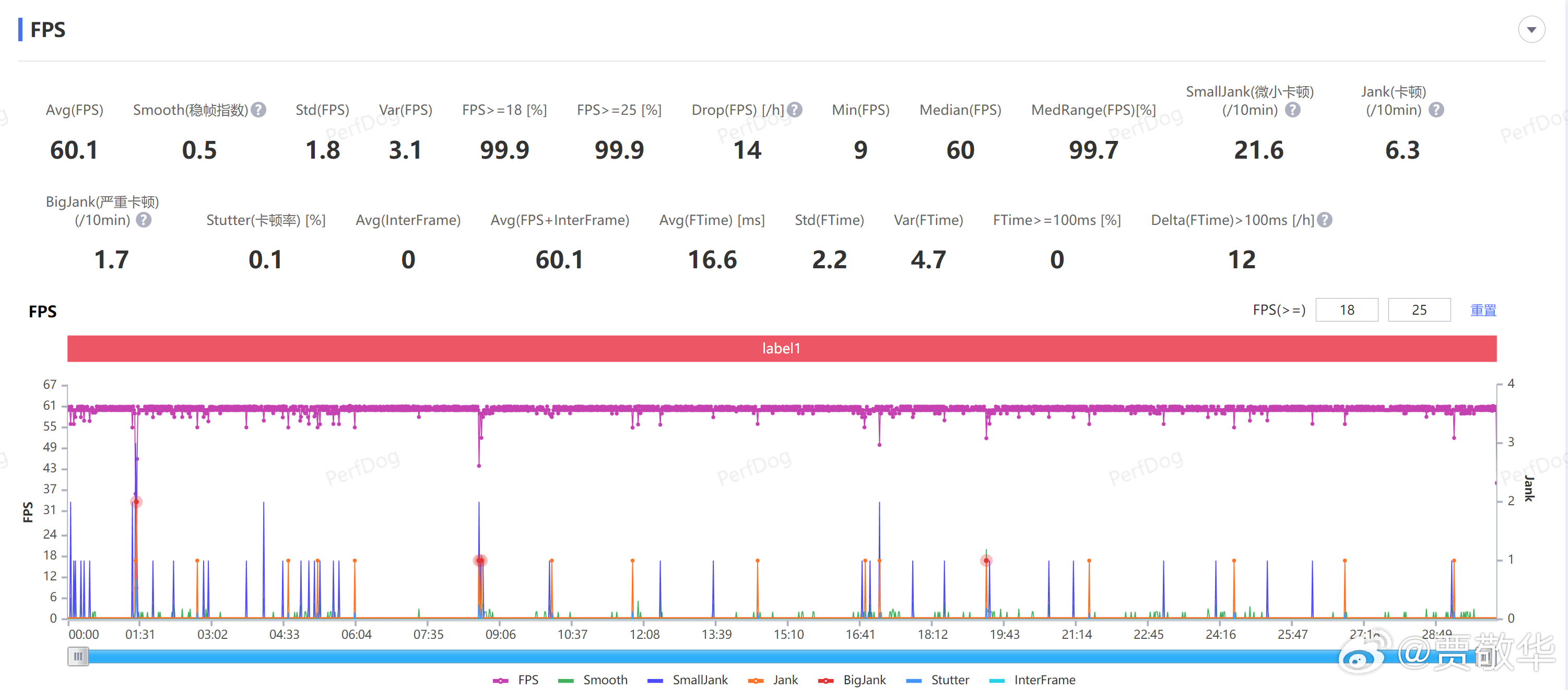The image size is (1568, 690).
Task: Click the Var(FPS) value 3.1
Action: [x=405, y=150]
